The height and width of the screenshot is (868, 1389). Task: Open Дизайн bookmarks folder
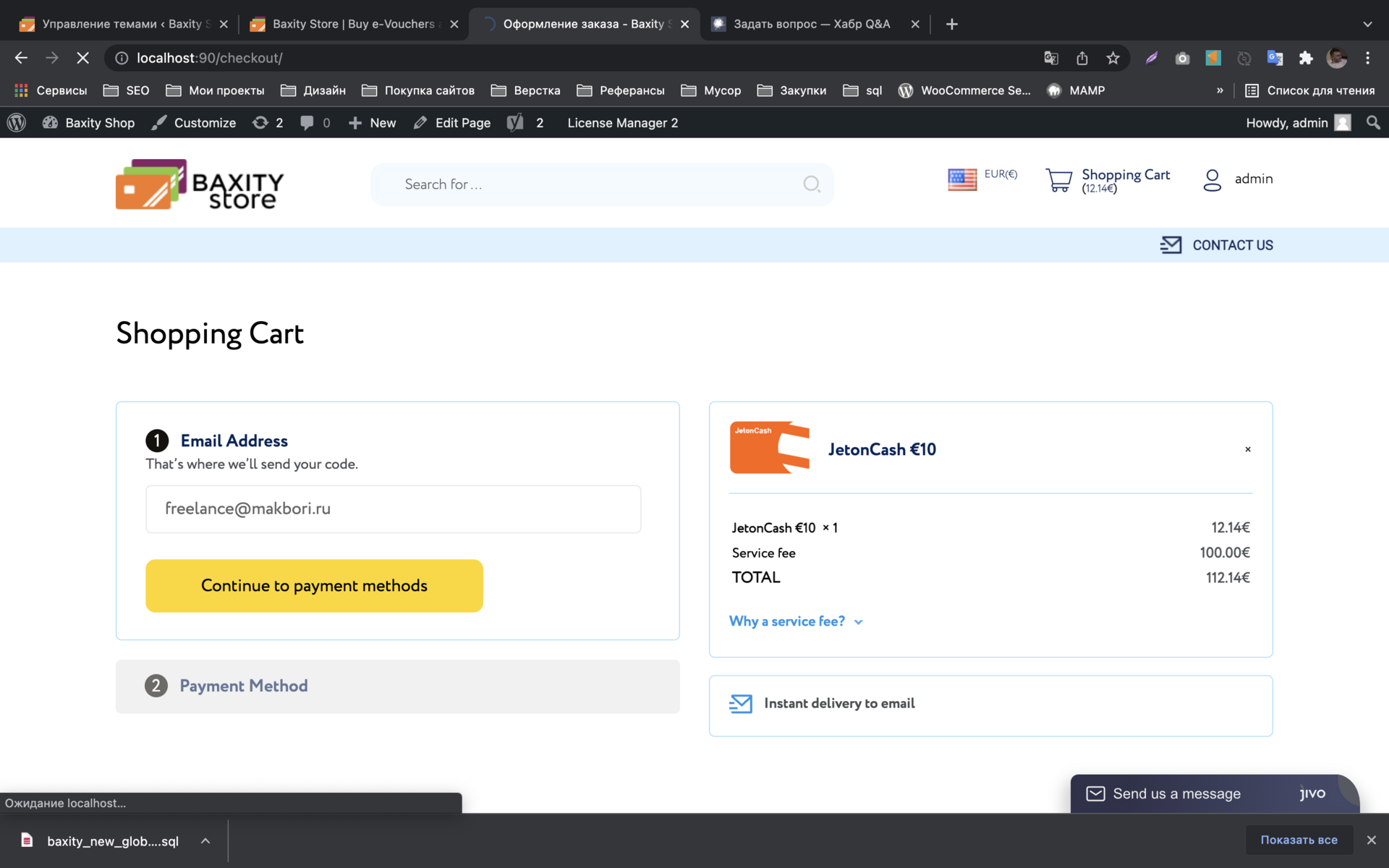(313, 90)
